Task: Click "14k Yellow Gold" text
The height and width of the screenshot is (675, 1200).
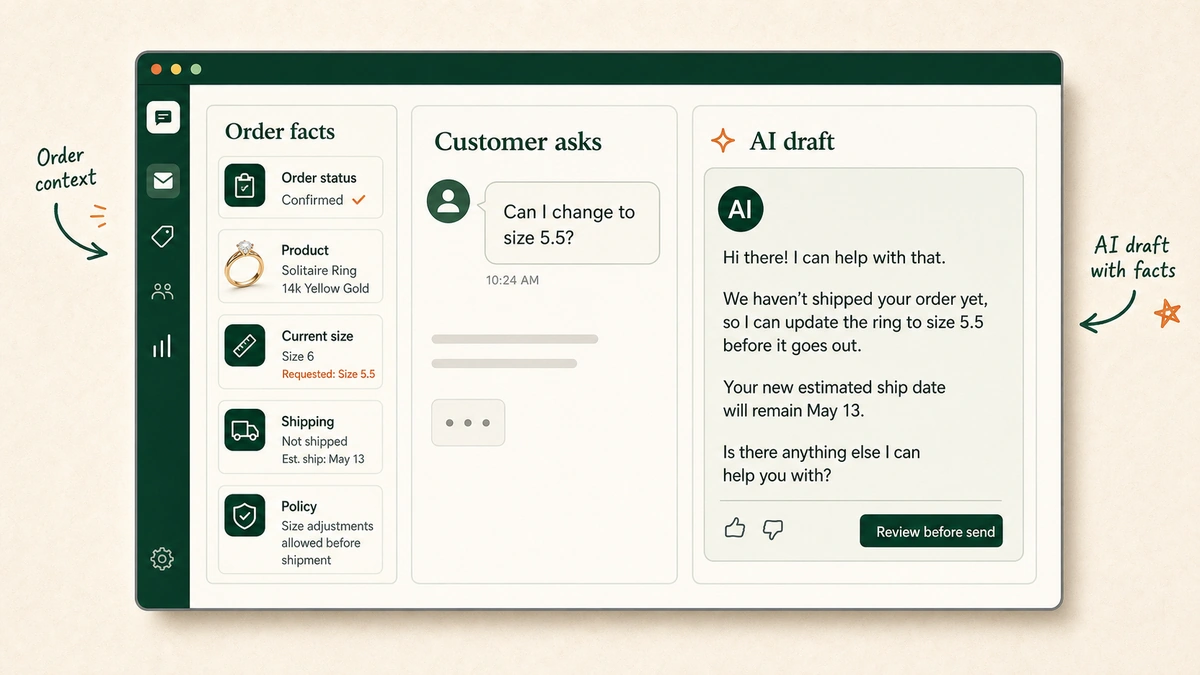Action: 325,288
